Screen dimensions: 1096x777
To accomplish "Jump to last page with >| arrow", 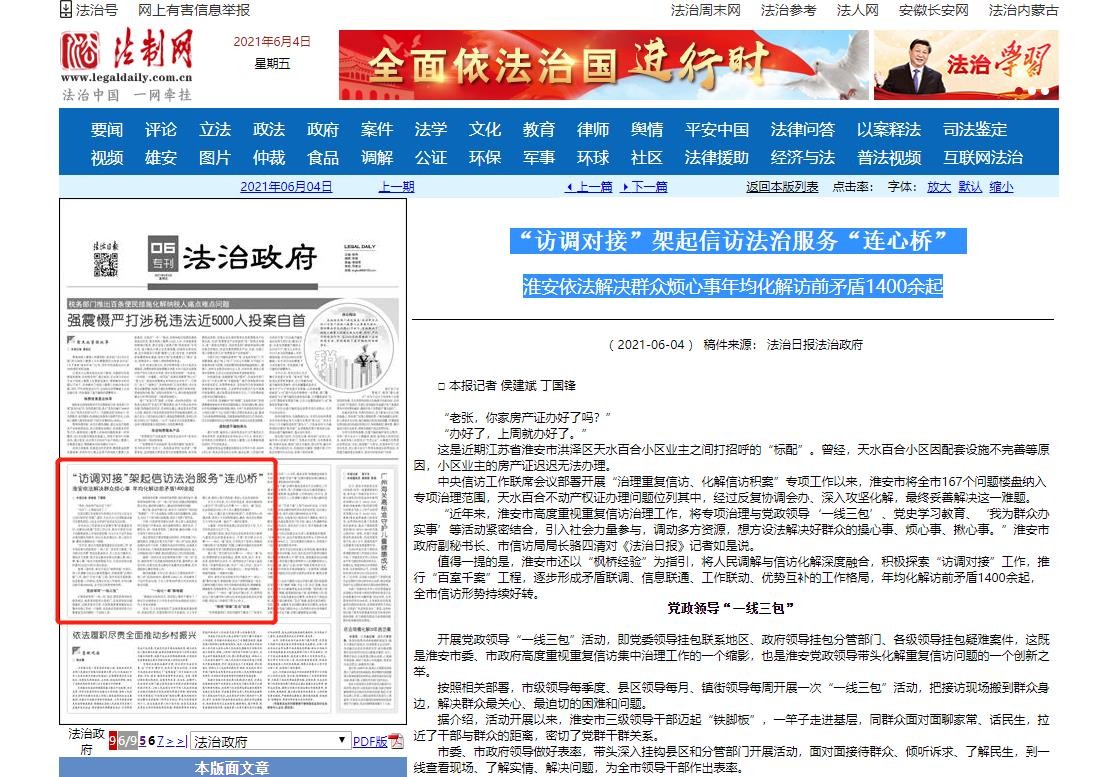I will 181,741.
